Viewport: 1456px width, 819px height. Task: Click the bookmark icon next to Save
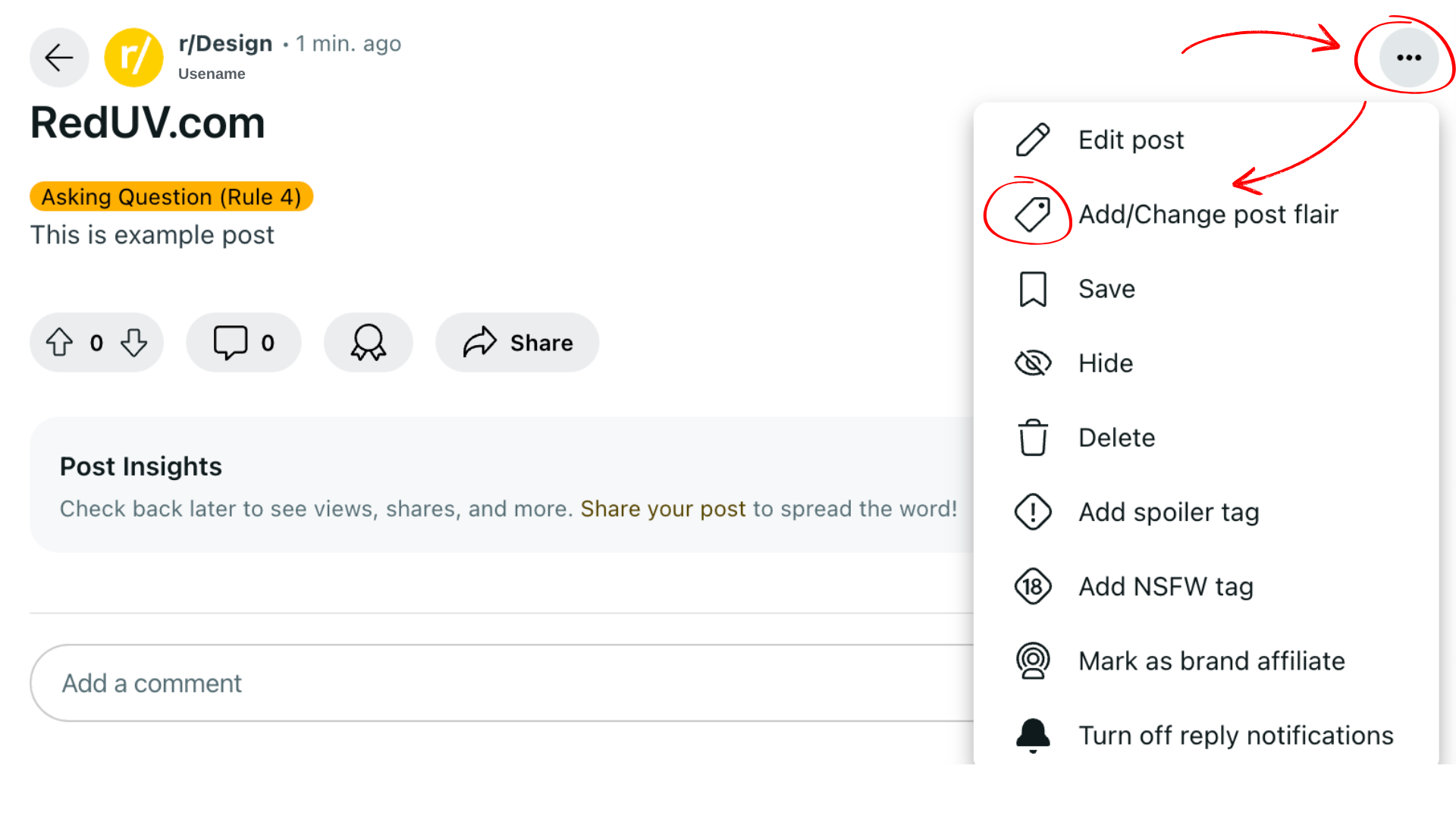(1031, 288)
